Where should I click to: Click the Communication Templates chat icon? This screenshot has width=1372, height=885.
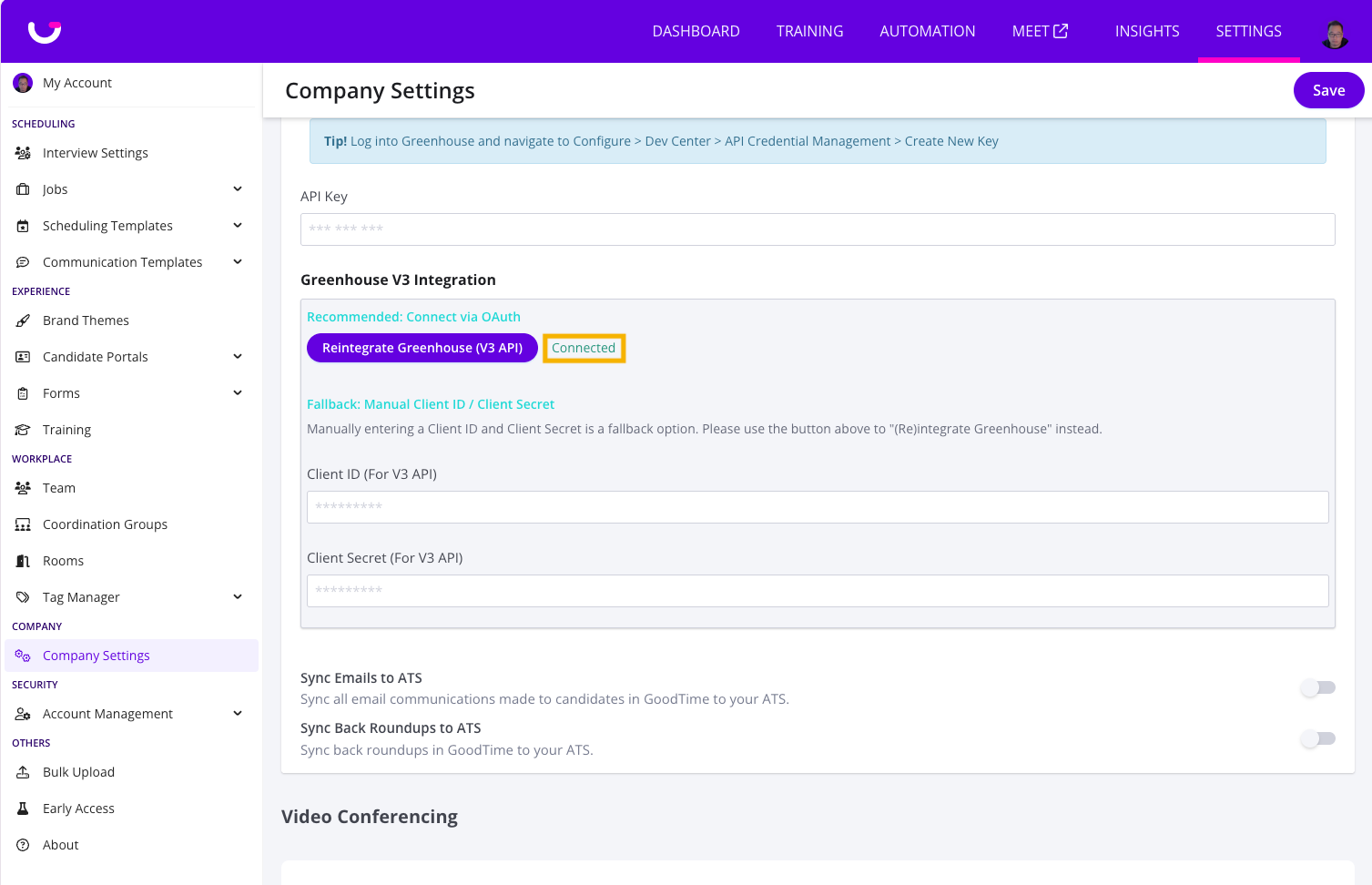tap(23, 262)
